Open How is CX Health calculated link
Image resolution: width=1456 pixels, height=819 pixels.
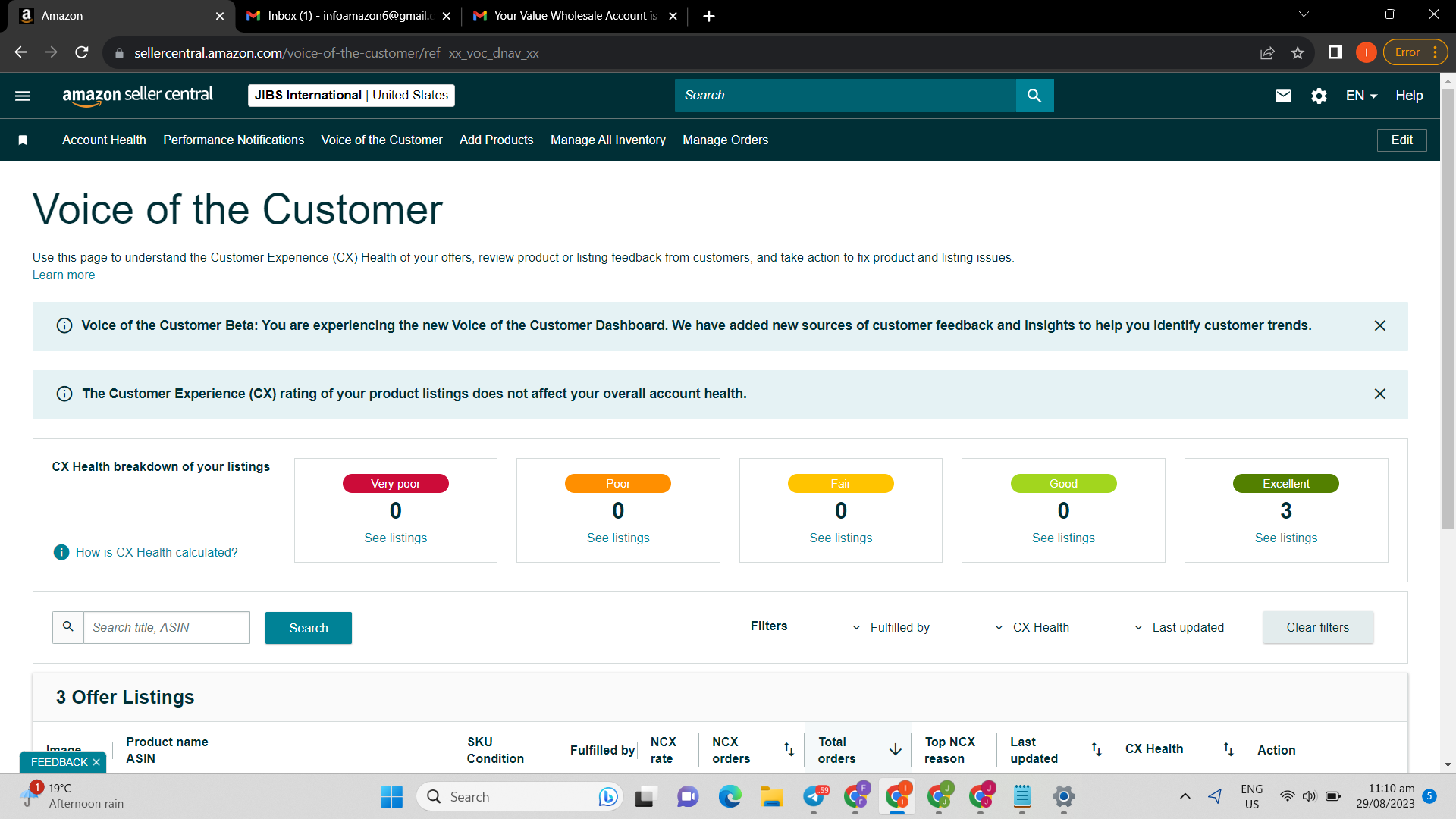click(157, 552)
